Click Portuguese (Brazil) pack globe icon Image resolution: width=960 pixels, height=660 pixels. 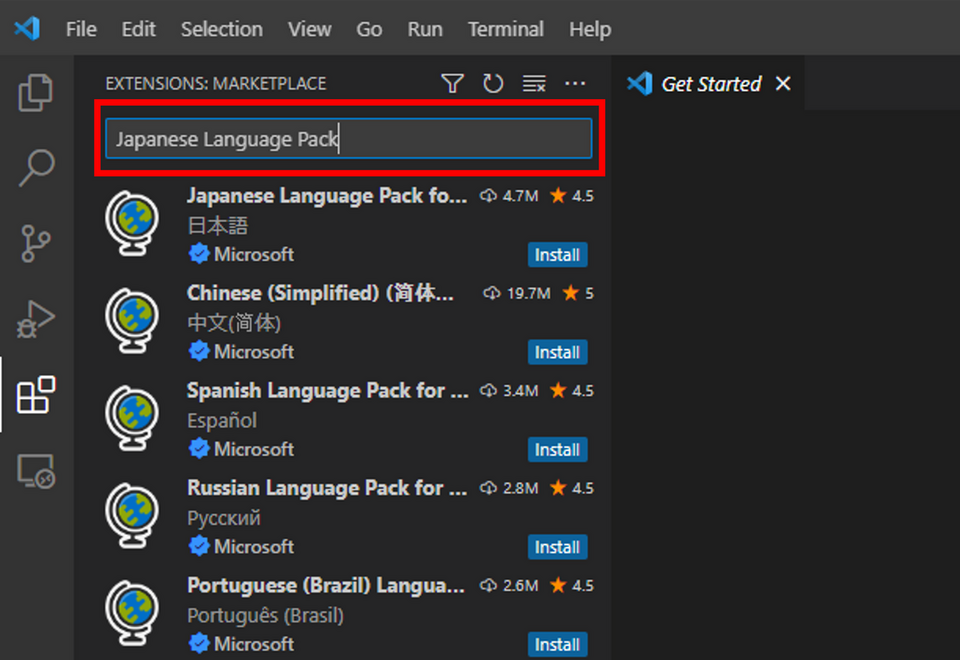132,613
